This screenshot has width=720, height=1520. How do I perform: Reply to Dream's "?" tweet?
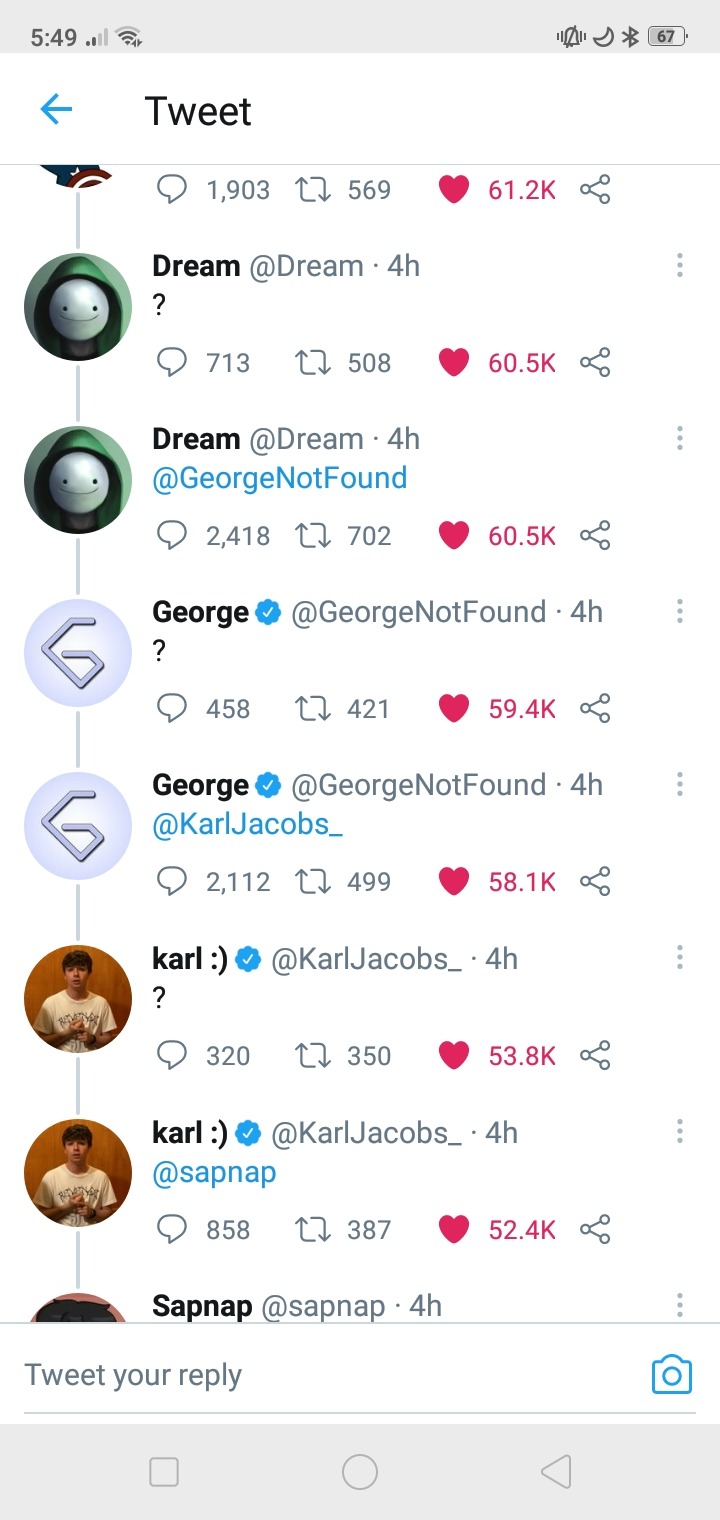[173, 362]
